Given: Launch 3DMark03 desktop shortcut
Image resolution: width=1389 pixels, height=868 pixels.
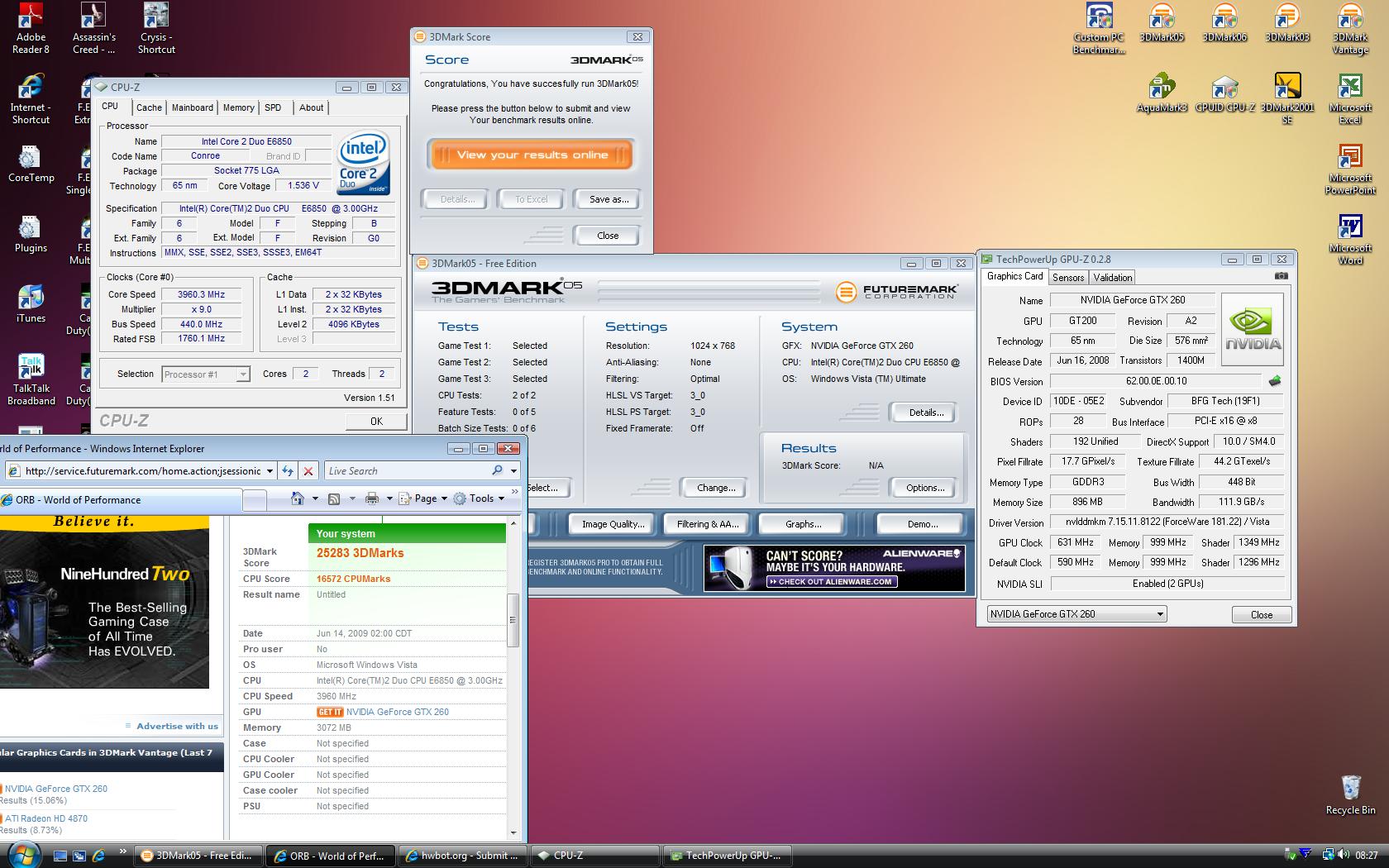Looking at the screenshot, I should [x=1287, y=23].
